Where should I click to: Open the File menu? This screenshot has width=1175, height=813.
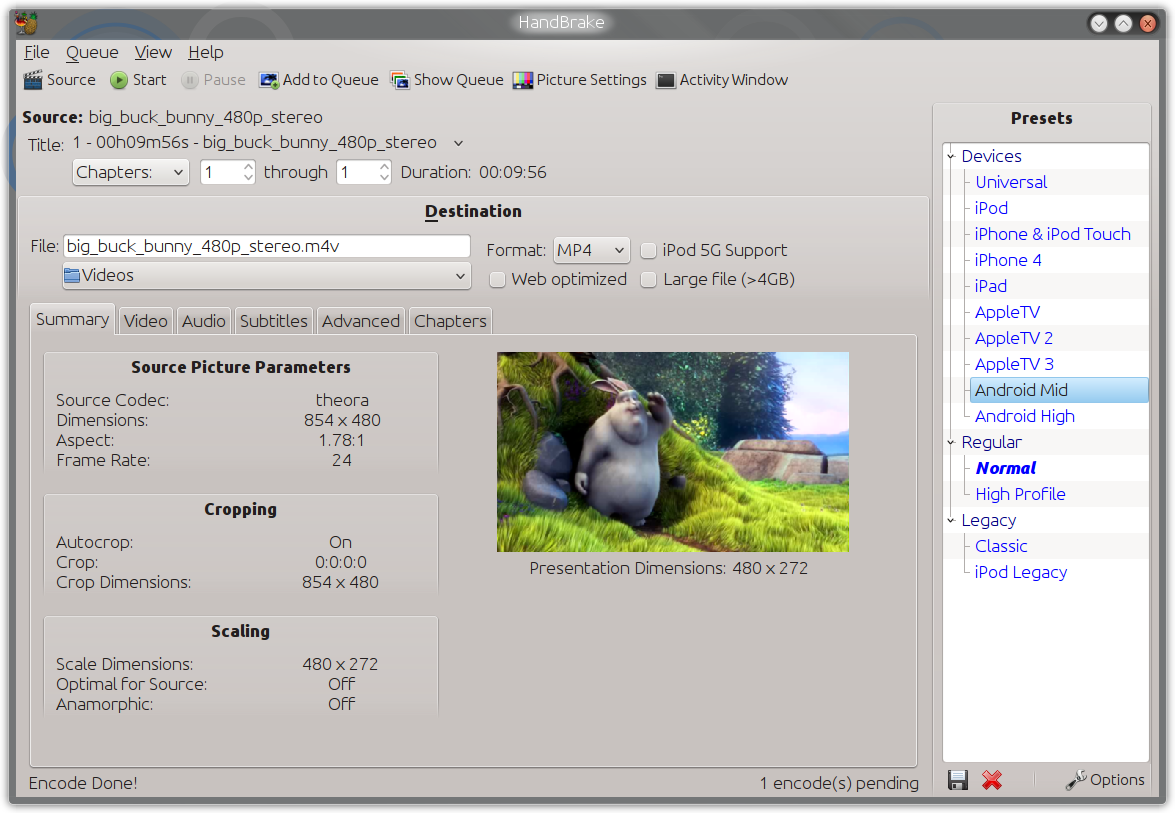(x=37, y=52)
